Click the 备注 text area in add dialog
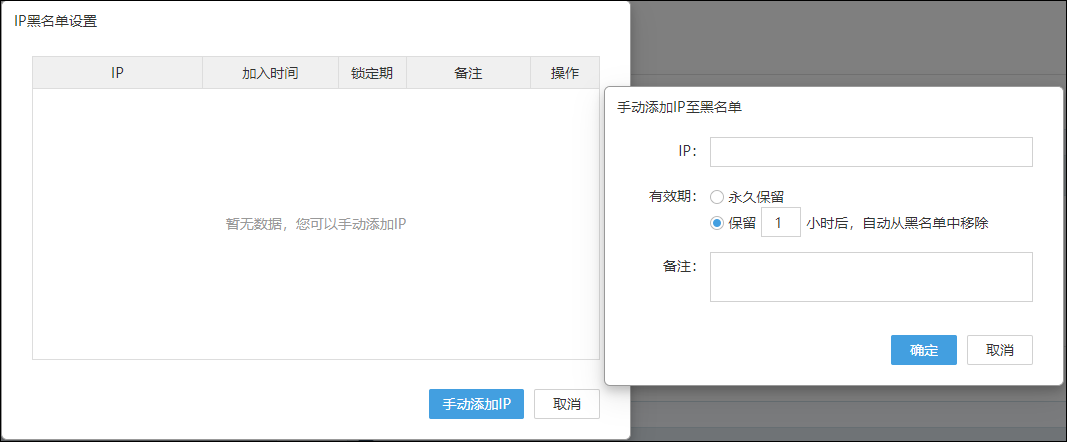The width and height of the screenshot is (1067, 442). [x=870, y=277]
